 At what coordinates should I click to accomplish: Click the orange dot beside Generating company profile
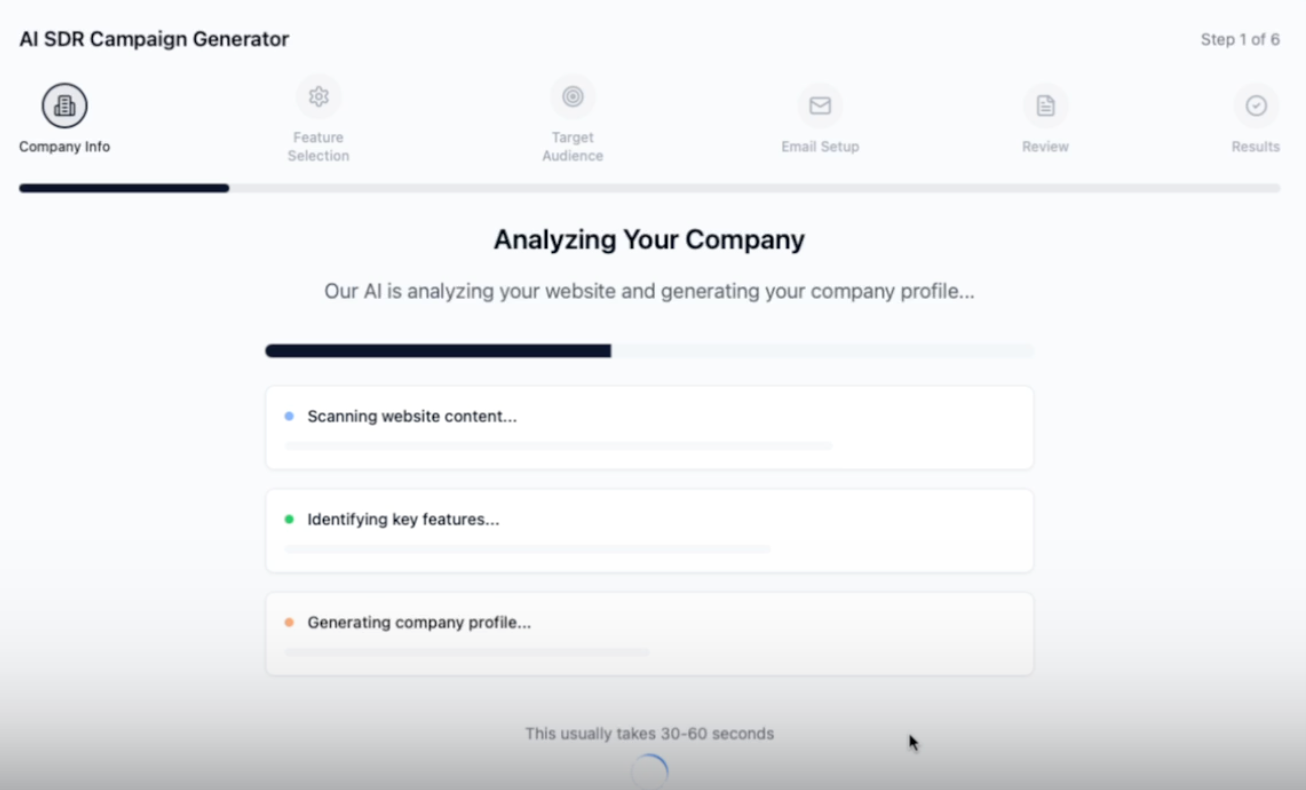289,622
